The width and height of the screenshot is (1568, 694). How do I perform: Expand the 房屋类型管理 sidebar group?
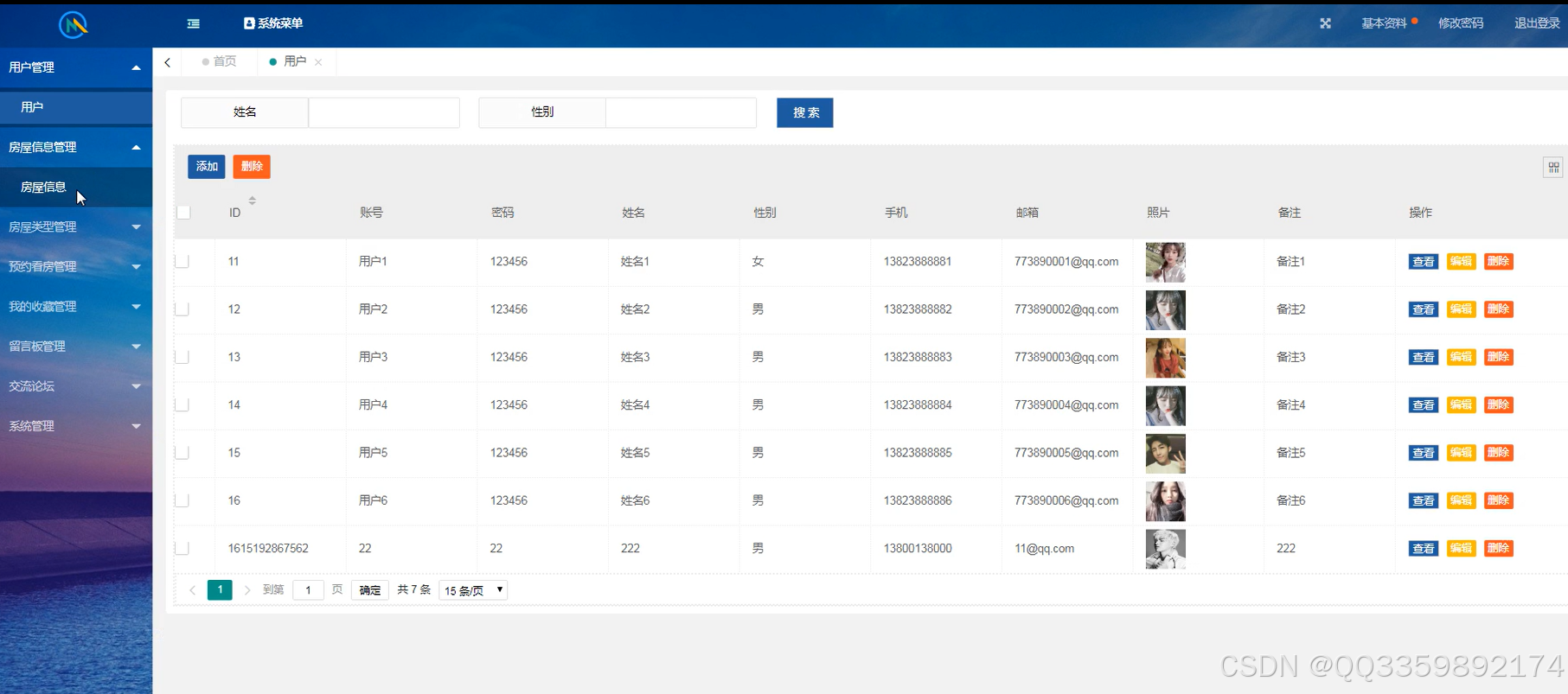click(76, 226)
